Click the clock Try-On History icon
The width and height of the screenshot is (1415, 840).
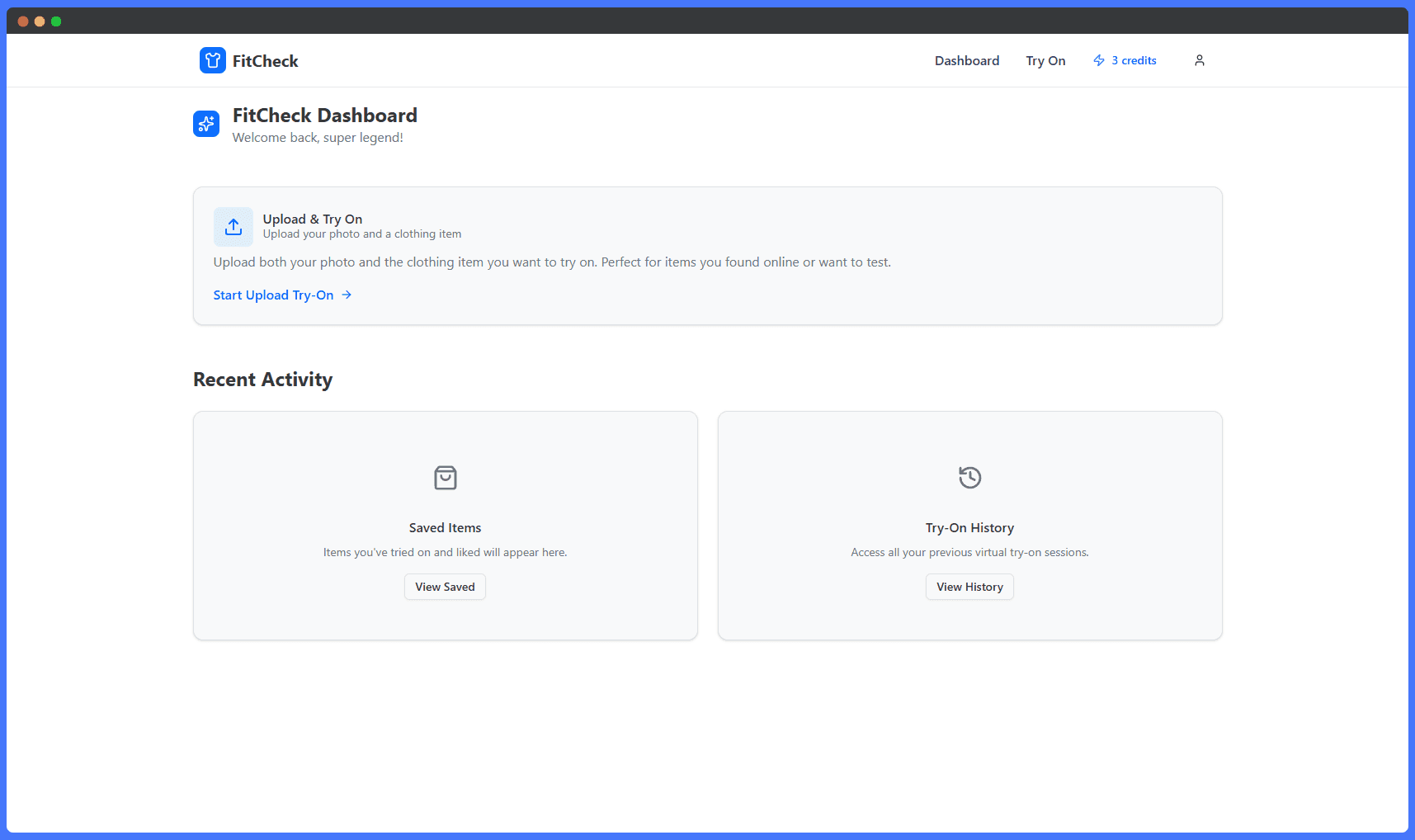click(x=969, y=478)
